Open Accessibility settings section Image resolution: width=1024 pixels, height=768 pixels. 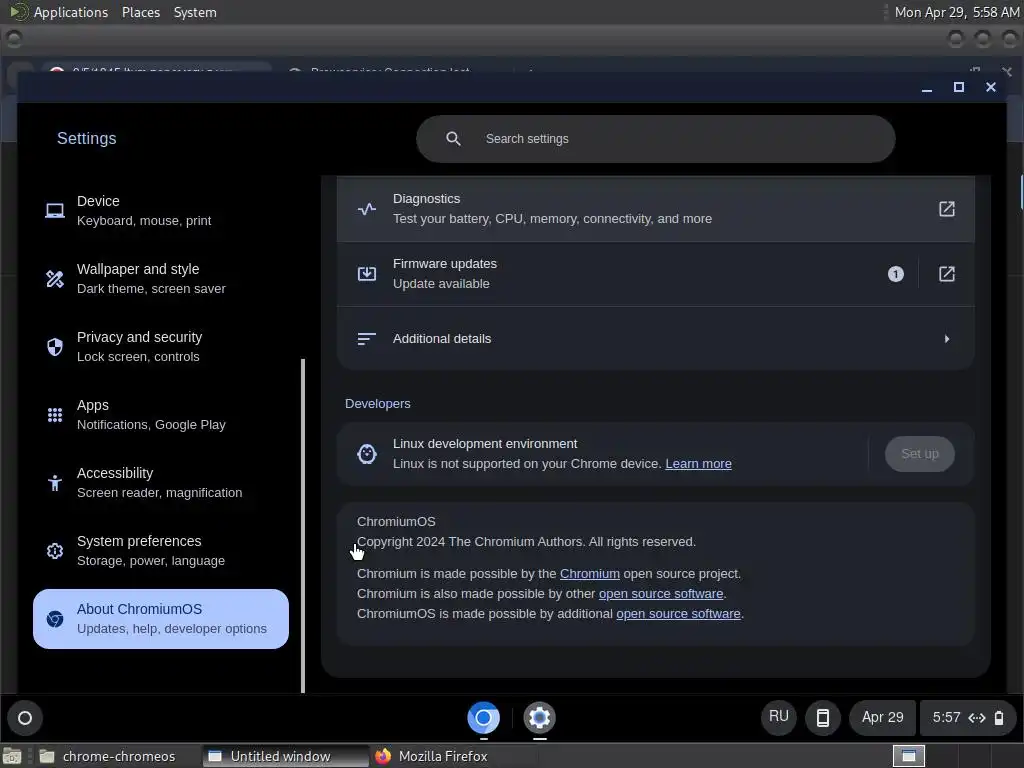pos(161,482)
